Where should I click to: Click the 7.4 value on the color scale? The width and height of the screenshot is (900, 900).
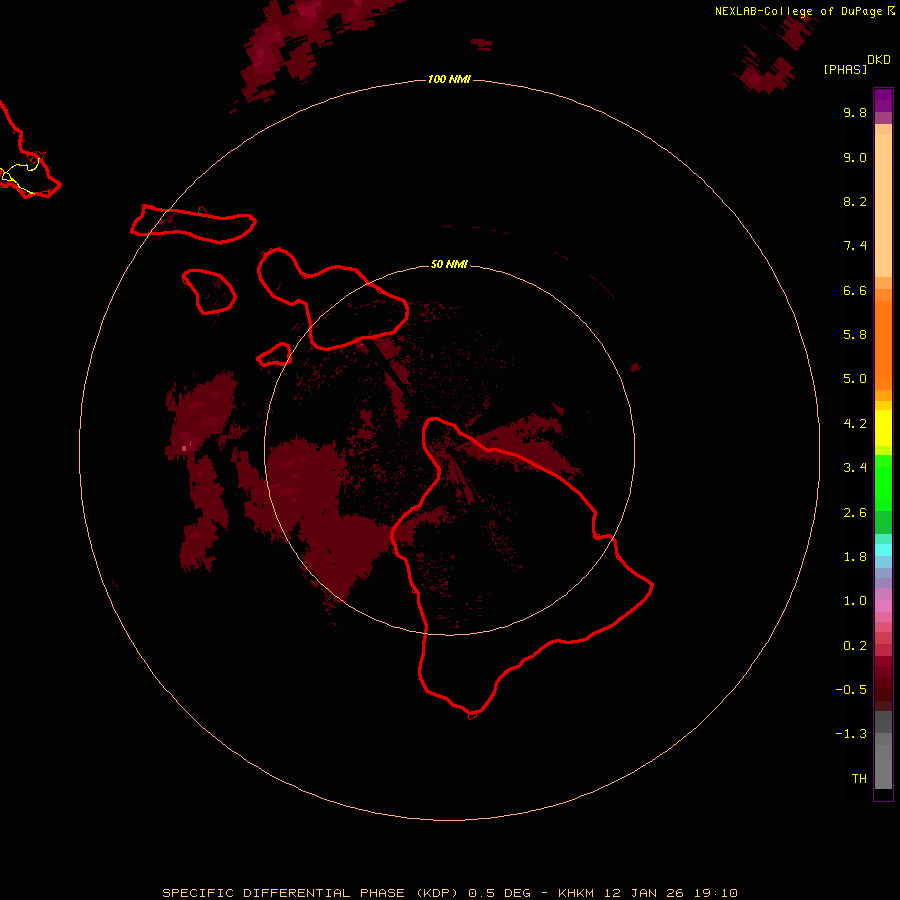(x=855, y=246)
